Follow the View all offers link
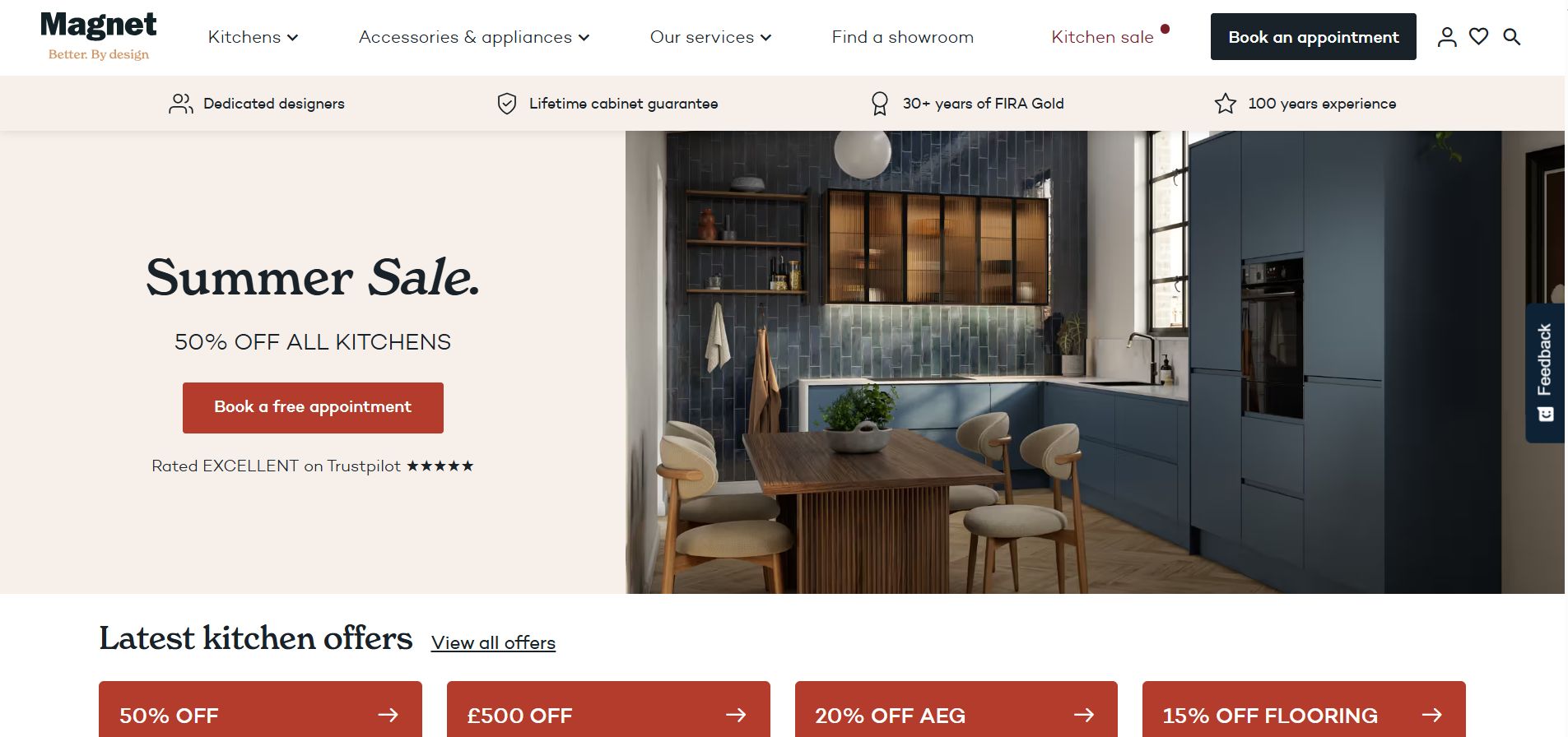 pyautogui.click(x=493, y=642)
